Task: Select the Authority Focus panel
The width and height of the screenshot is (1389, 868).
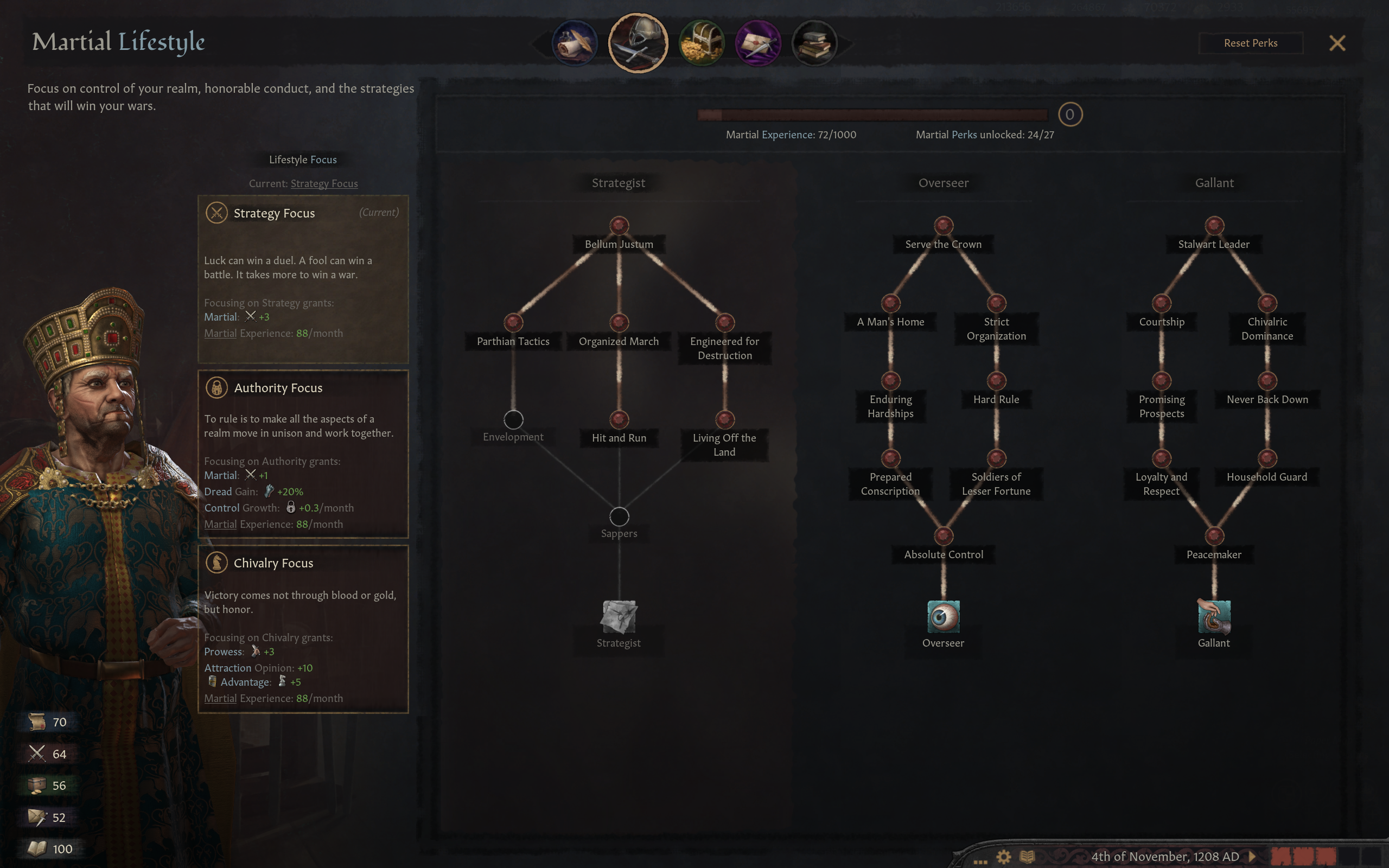Action: [x=303, y=454]
